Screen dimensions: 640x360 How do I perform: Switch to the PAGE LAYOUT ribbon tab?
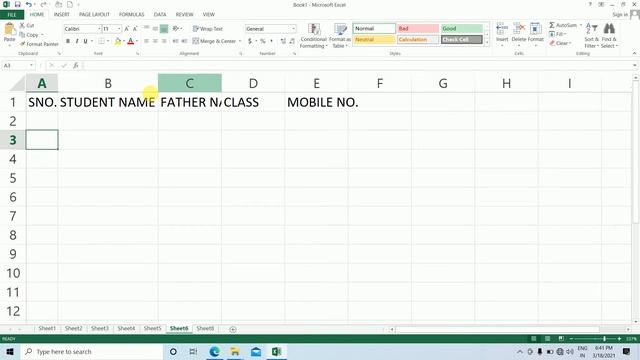(x=94, y=15)
